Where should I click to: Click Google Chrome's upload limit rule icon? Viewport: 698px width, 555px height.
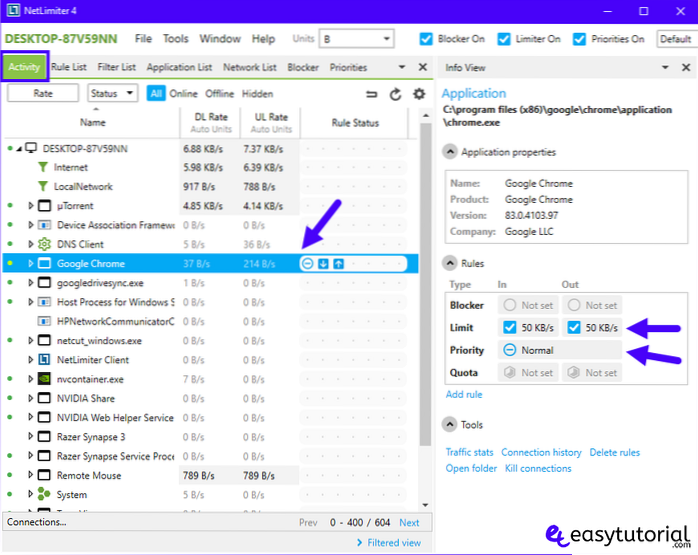[x=338, y=264]
